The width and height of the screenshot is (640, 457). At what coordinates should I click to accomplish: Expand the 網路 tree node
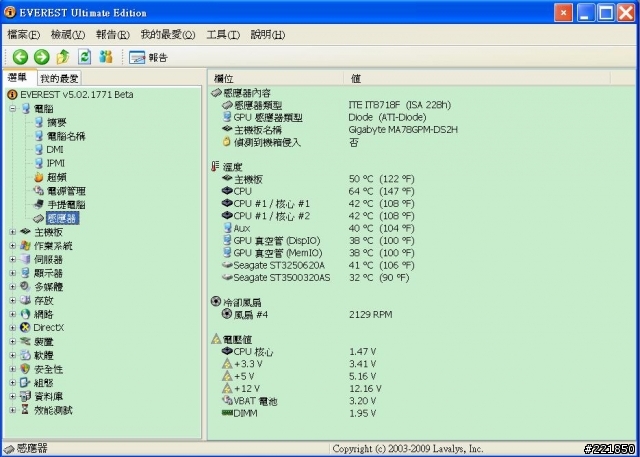pos(12,314)
